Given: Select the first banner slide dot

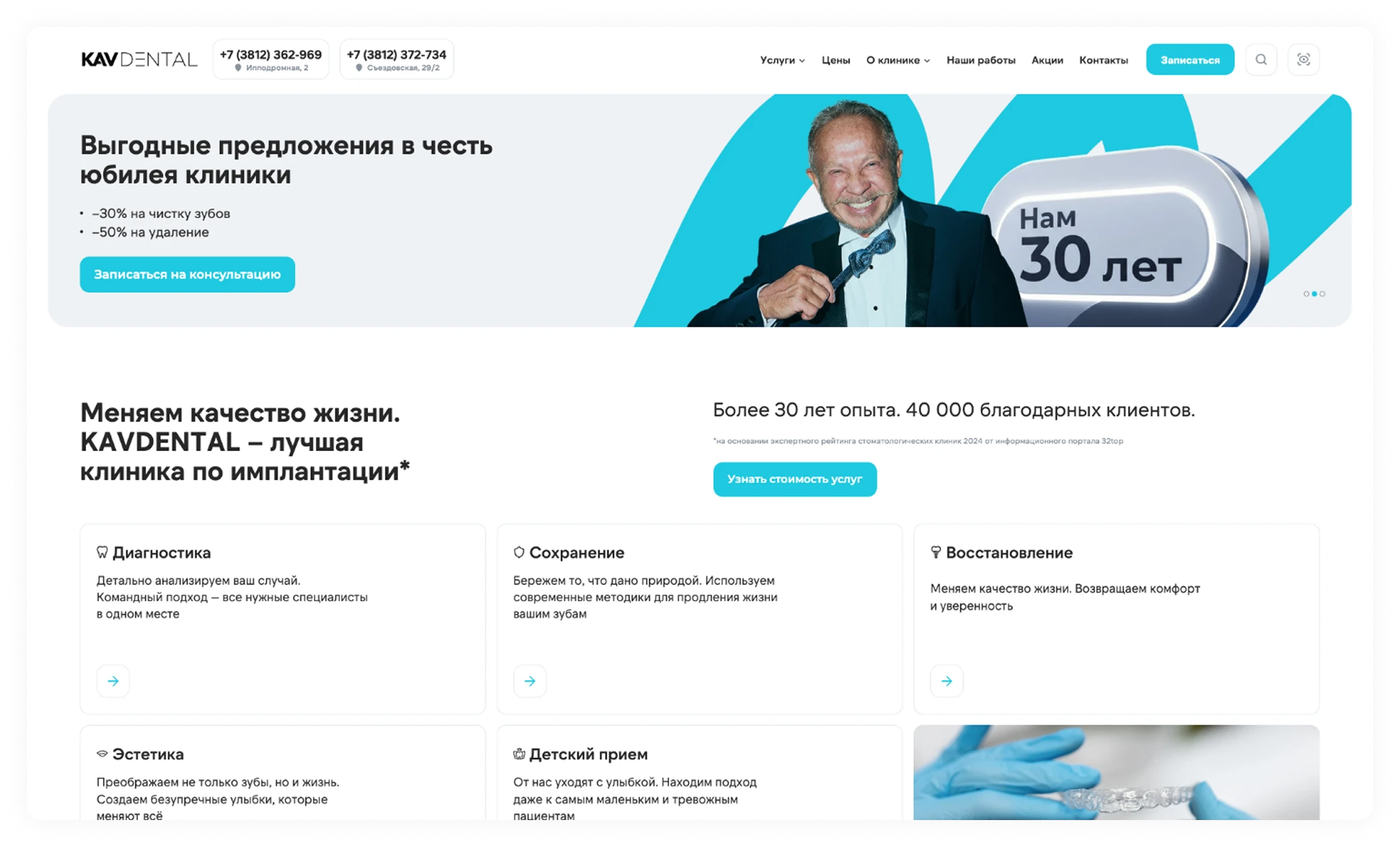Looking at the screenshot, I should [x=1306, y=294].
